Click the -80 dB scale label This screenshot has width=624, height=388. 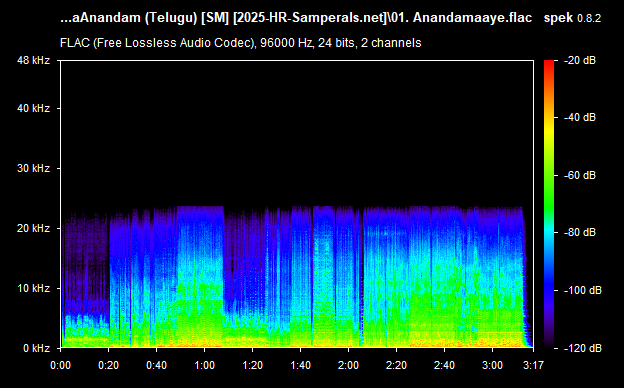[579, 232]
